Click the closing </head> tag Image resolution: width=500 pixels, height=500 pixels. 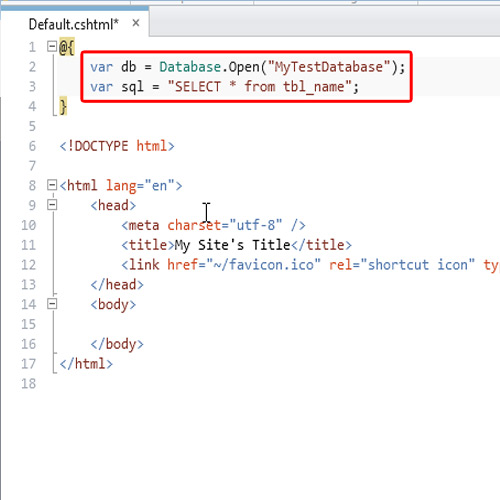pos(117,285)
